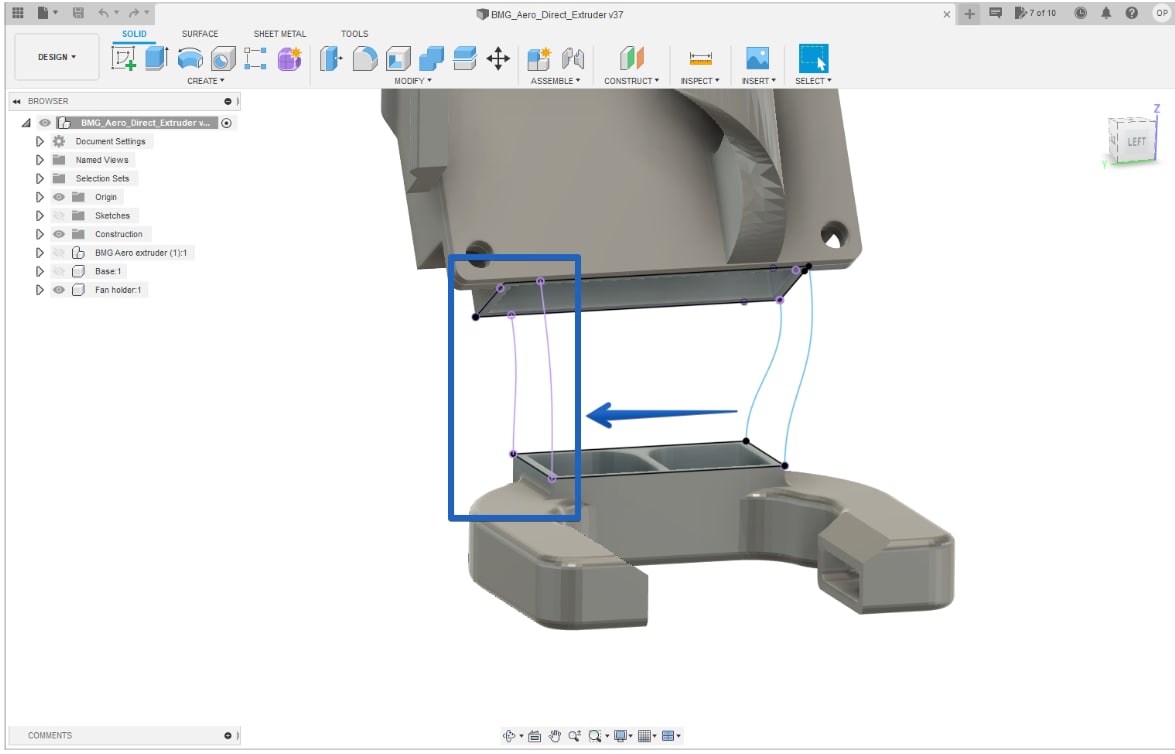Select the Create Form tool
The image size is (1175, 754).
point(289,58)
